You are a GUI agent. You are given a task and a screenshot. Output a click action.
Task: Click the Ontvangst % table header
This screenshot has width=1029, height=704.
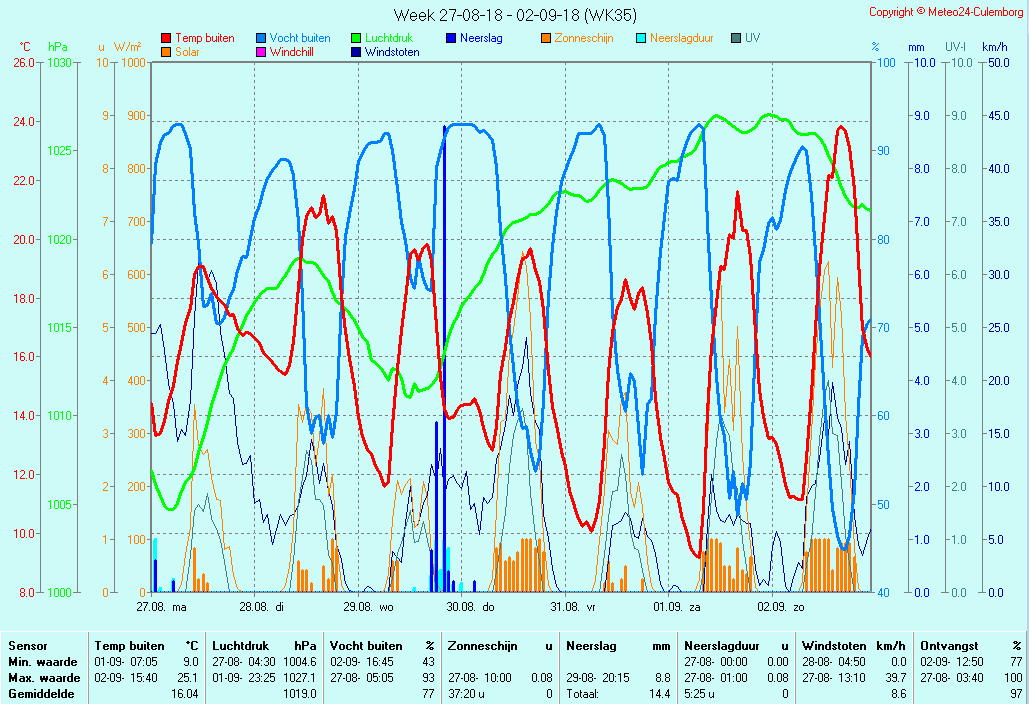click(x=971, y=646)
